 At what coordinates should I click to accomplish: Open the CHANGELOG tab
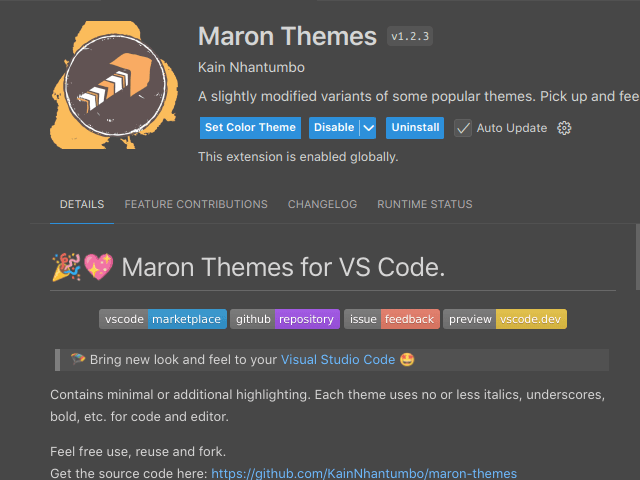tap(322, 204)
